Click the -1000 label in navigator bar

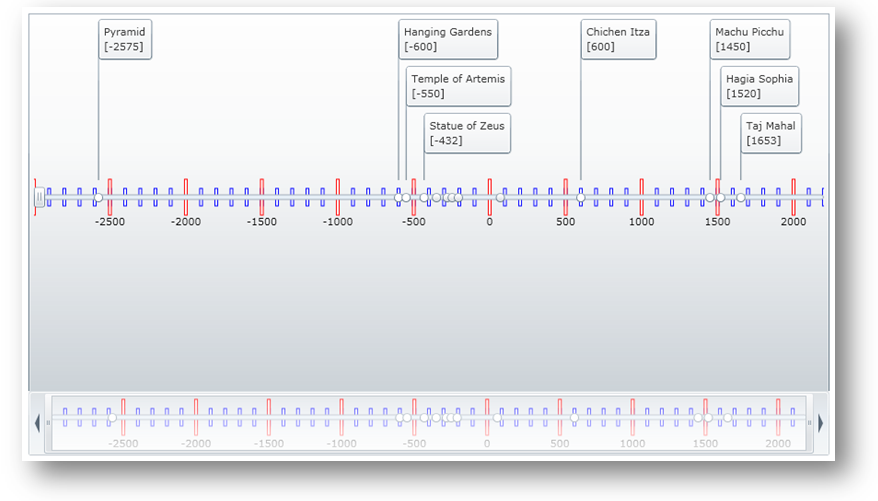tap(341, 443)
